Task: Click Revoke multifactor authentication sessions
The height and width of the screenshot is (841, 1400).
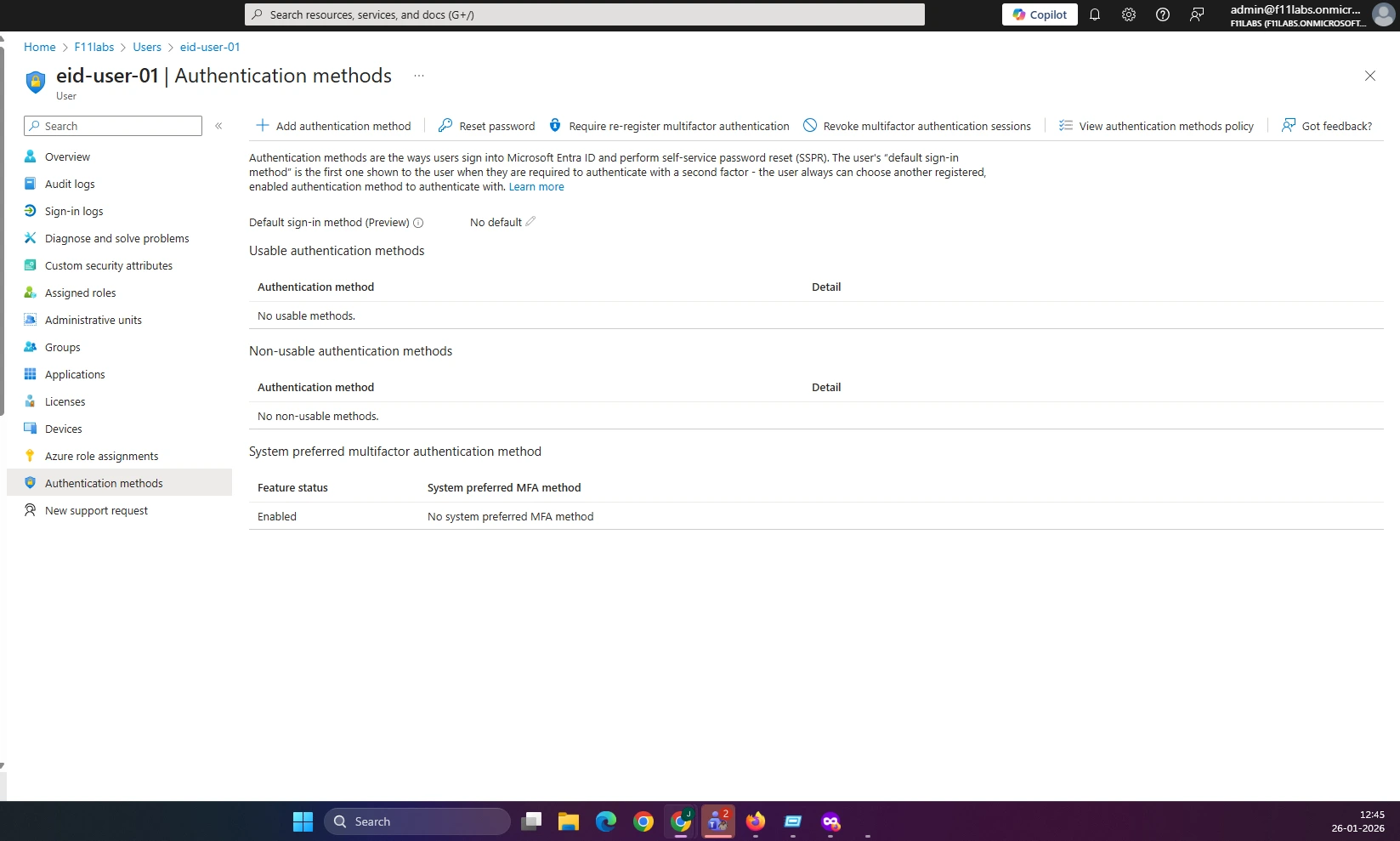Action: [x=917, y=126]
